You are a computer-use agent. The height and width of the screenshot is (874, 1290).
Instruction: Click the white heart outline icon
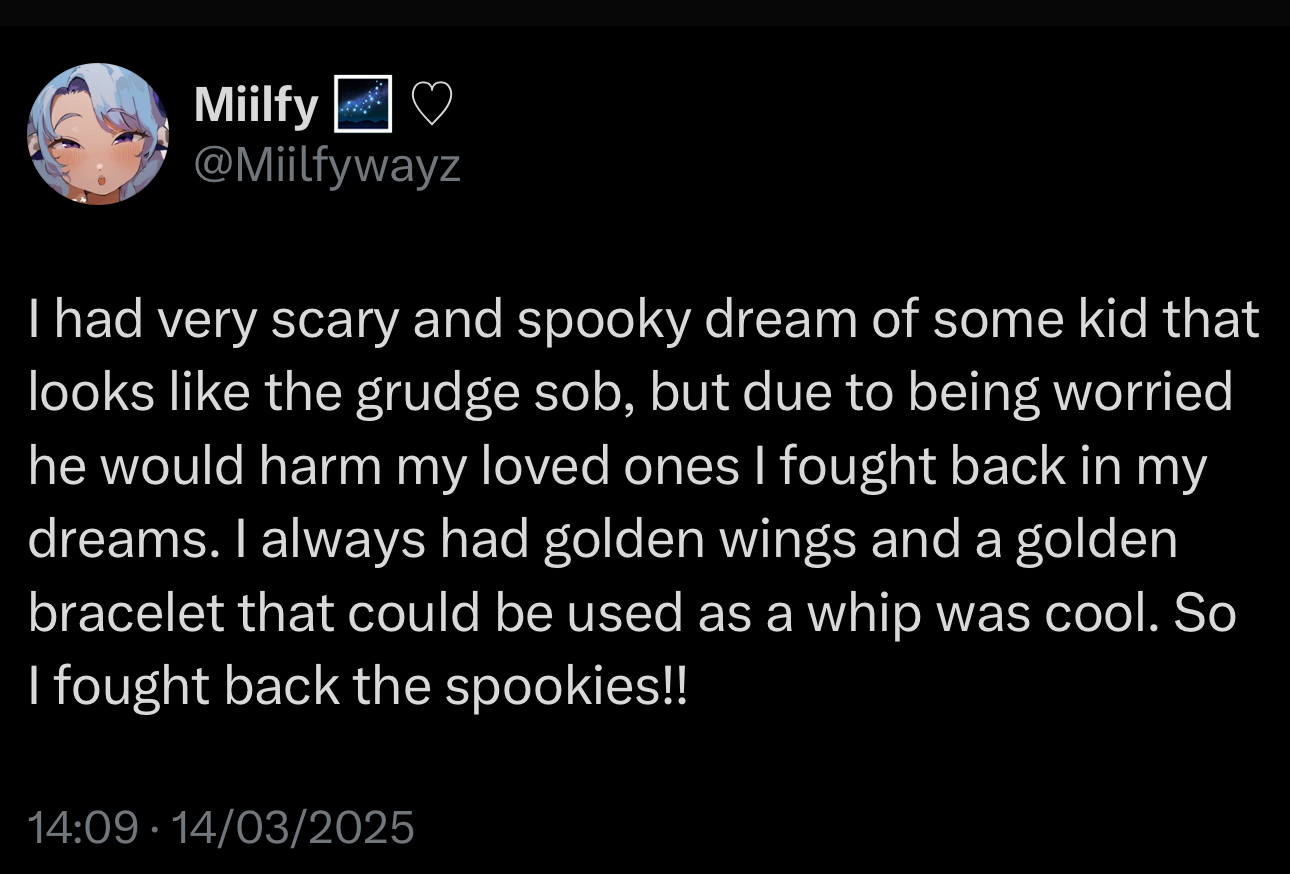tap(433, 105)
